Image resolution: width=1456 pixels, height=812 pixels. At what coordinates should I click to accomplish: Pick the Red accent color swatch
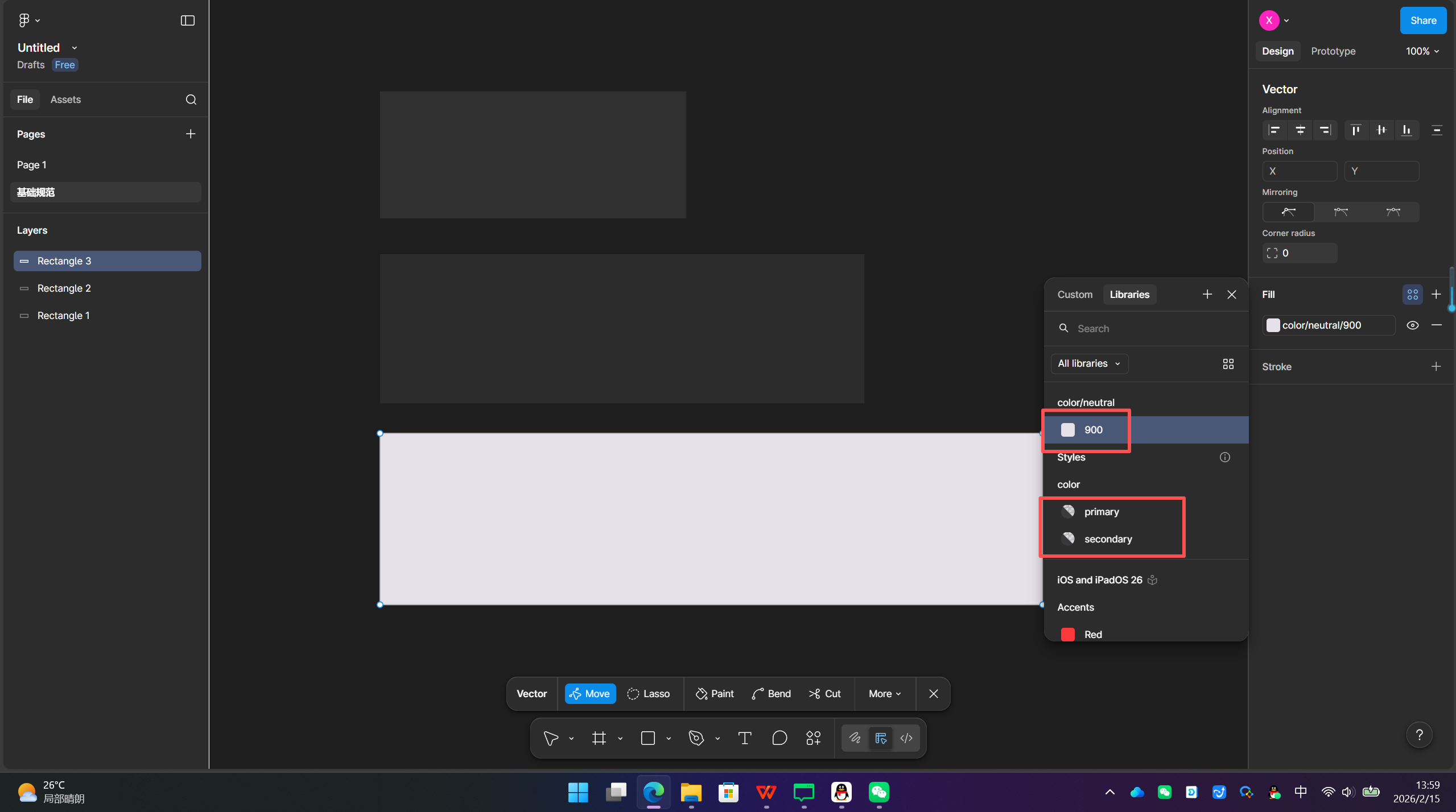pos(1067,634)
